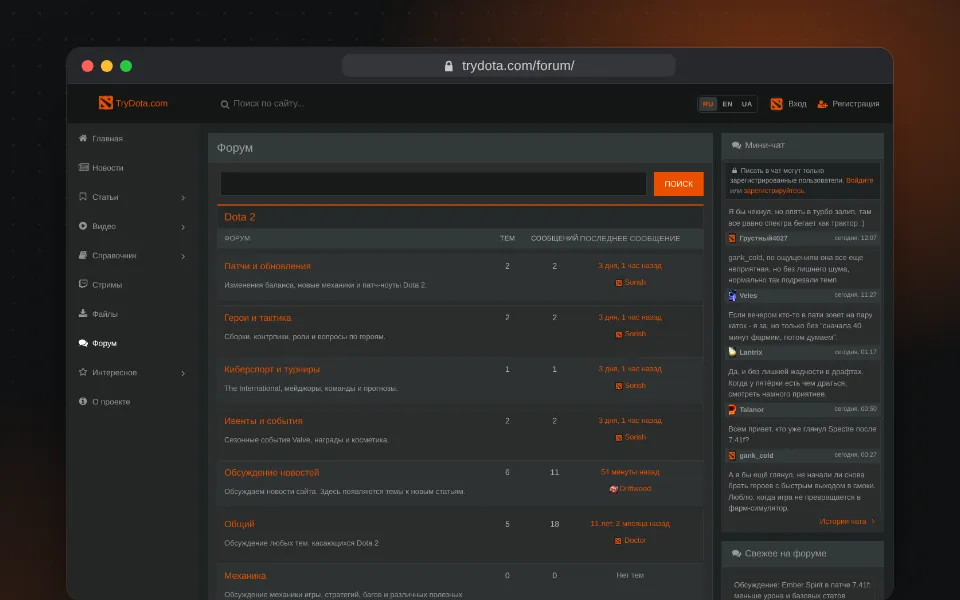Click the Регистрация link
The height and width of the screenshot is (600, 960).
point(855,104)
